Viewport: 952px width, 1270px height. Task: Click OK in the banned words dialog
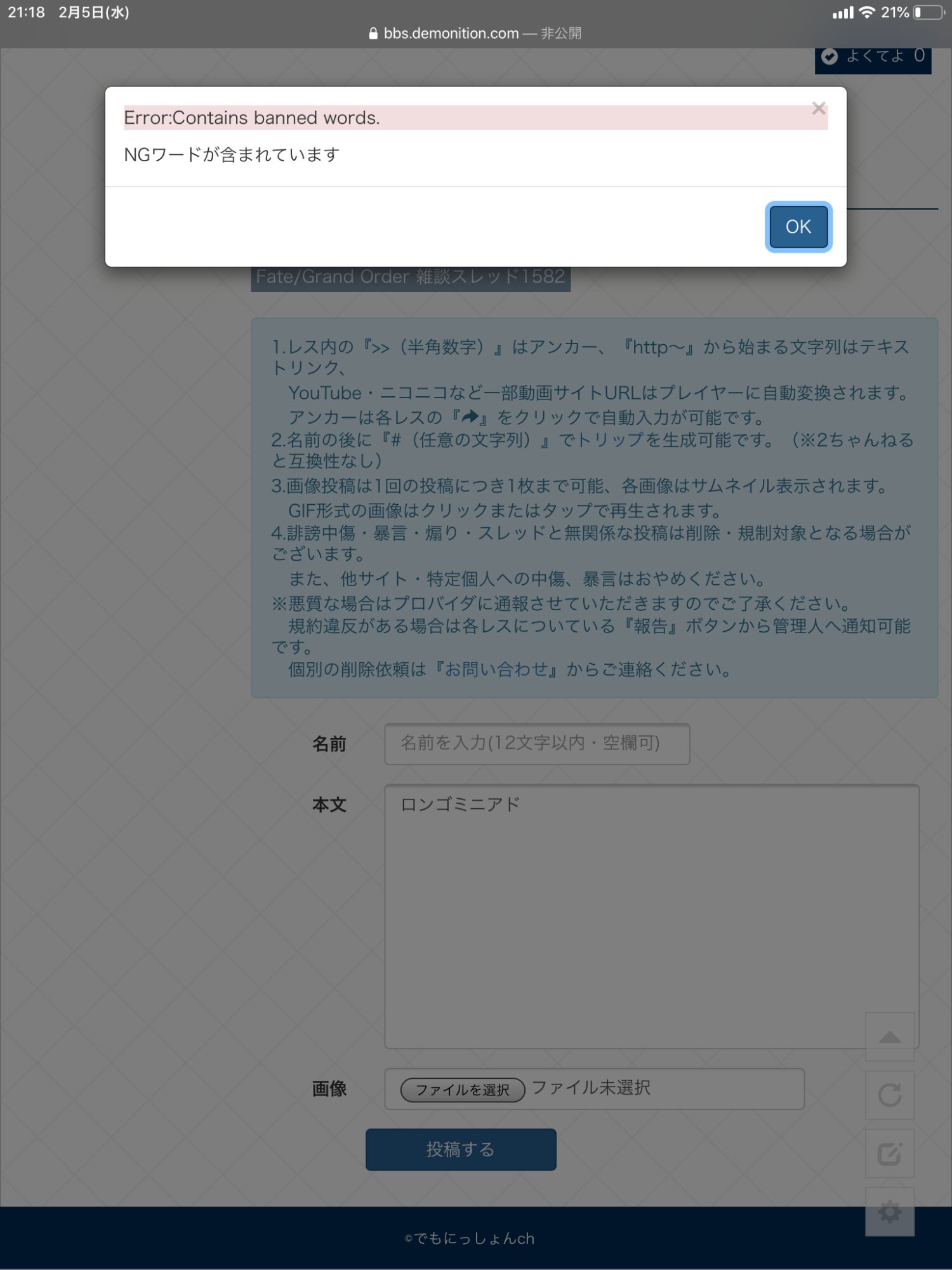(798, 227)
